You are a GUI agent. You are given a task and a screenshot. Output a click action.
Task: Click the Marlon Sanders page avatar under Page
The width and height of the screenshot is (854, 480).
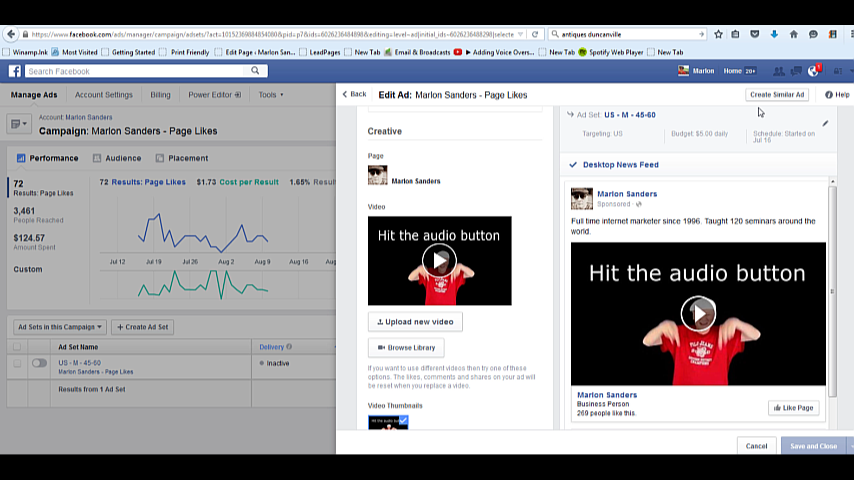coord(377,175)
